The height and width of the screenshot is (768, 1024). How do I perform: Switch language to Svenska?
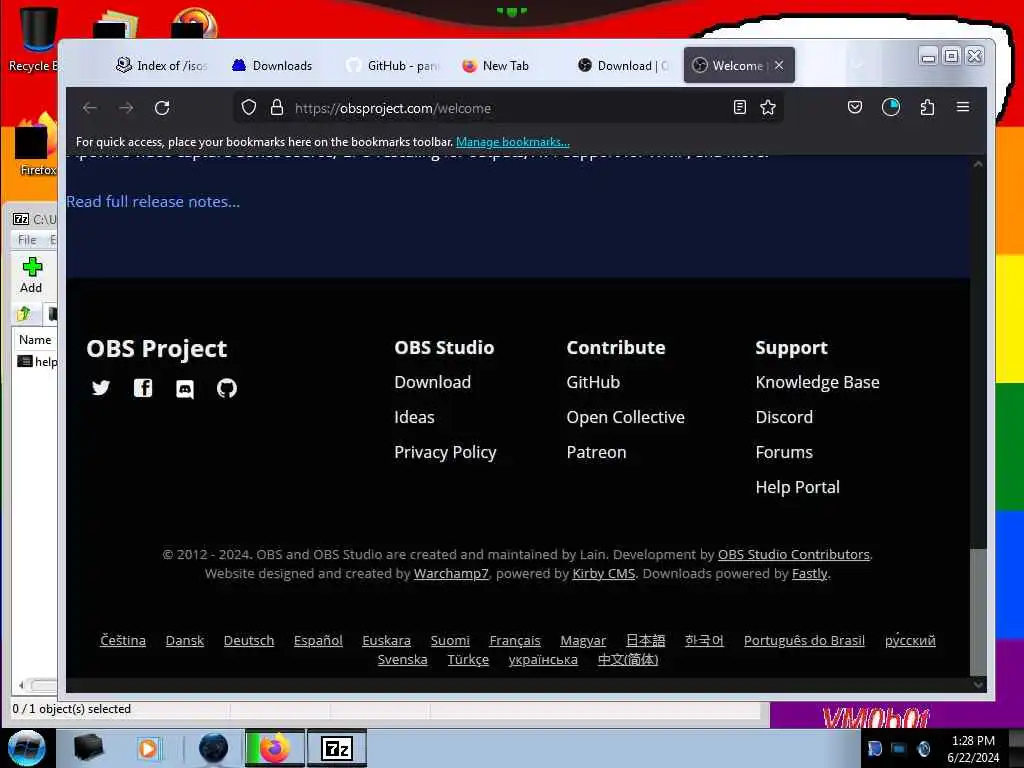pos(402,660)
